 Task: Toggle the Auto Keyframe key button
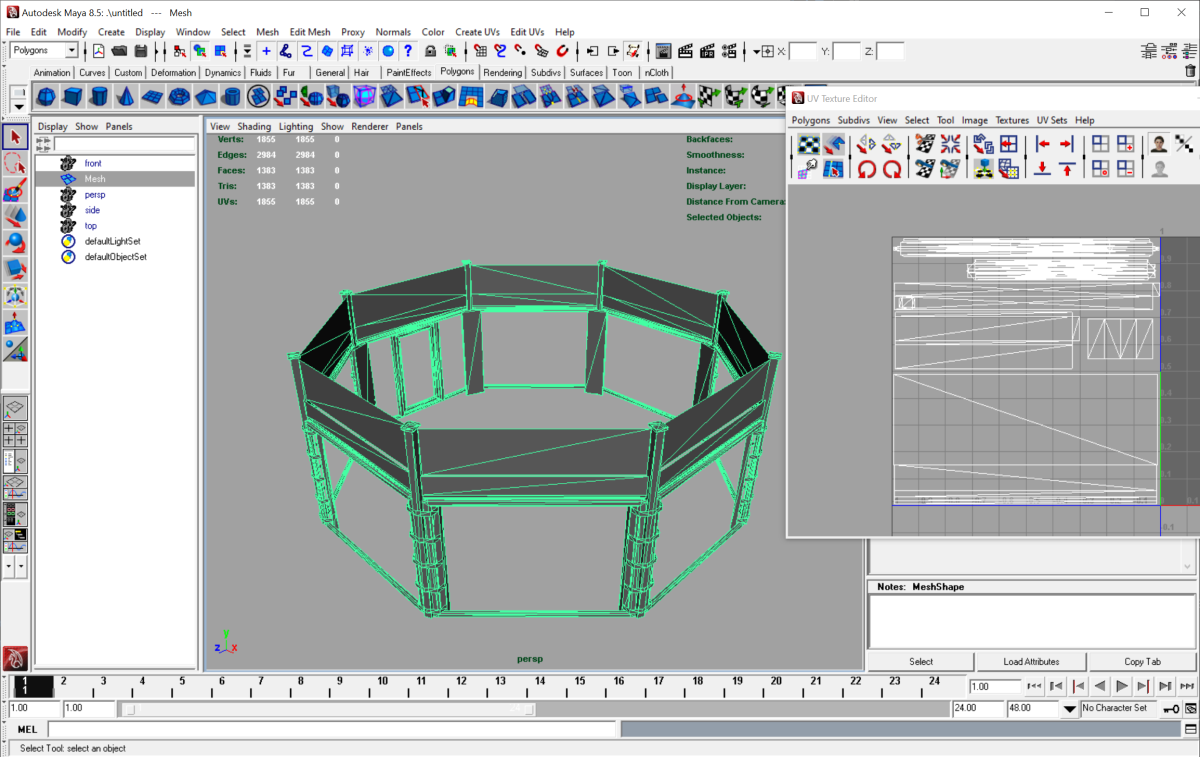(x=1170, y=708)
